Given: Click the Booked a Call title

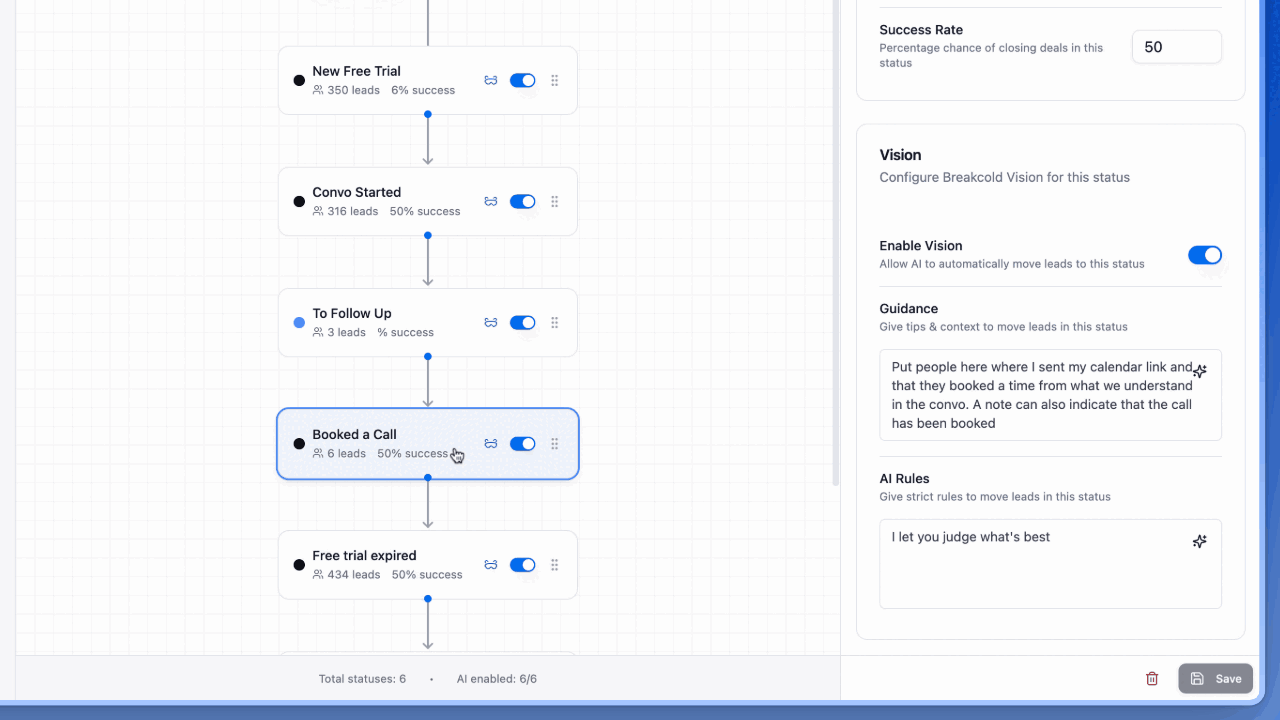Looking at the screenshot, I should pos(354,434).
